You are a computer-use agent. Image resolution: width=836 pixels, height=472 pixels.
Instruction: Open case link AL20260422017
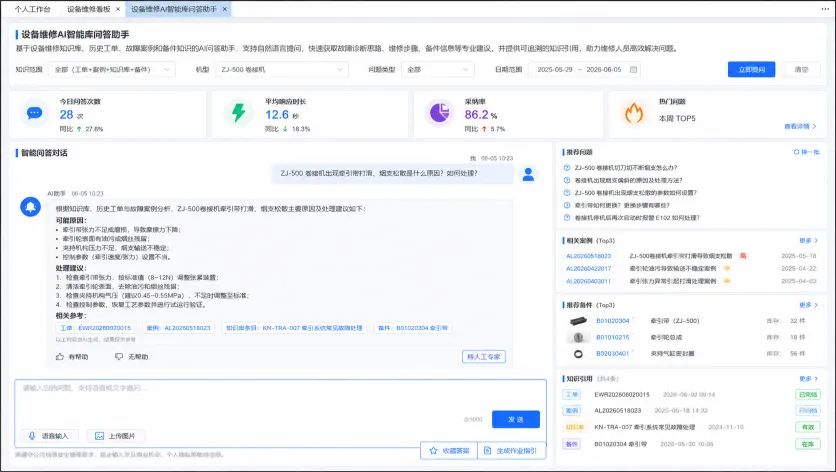click(589, 268)
